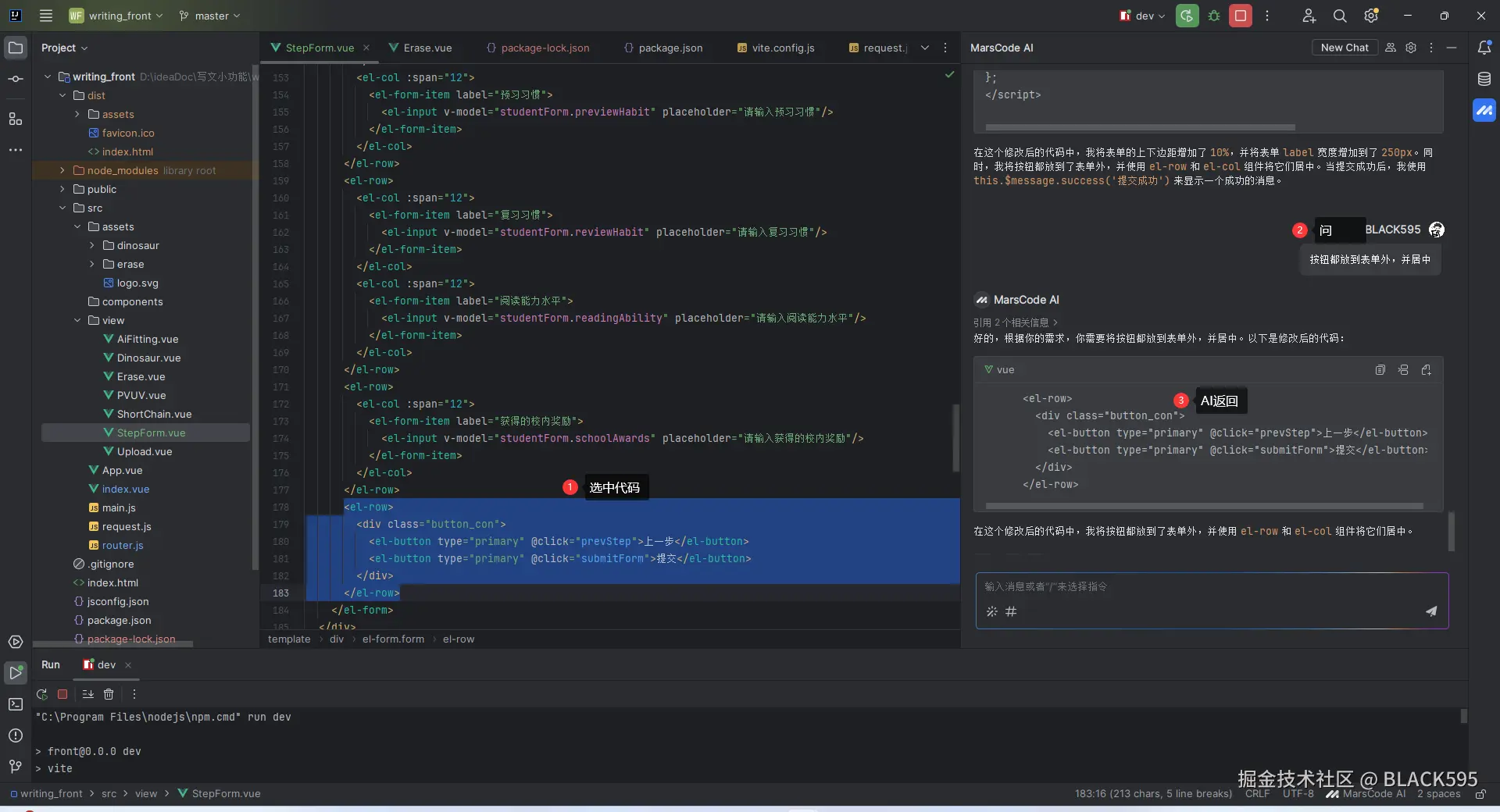Expand the node_modules folder

(x=62, y=170)
